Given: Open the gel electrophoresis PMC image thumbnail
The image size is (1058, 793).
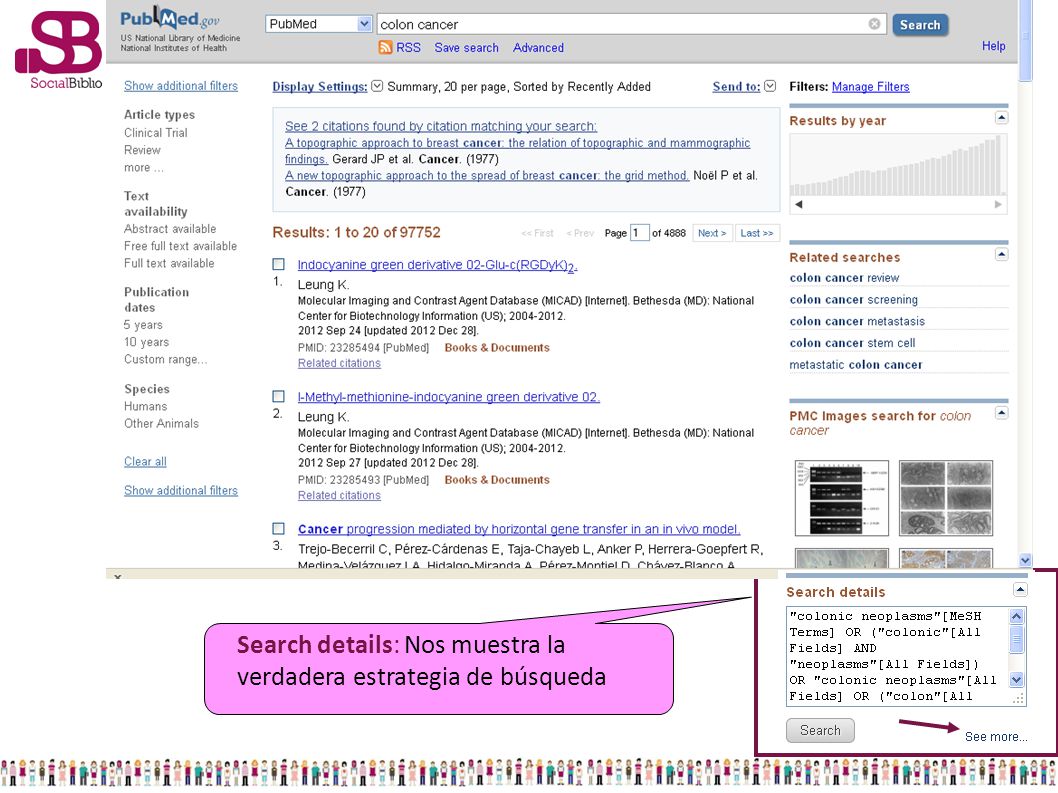Looking at the screenshot, I should (x=841, y=498).
